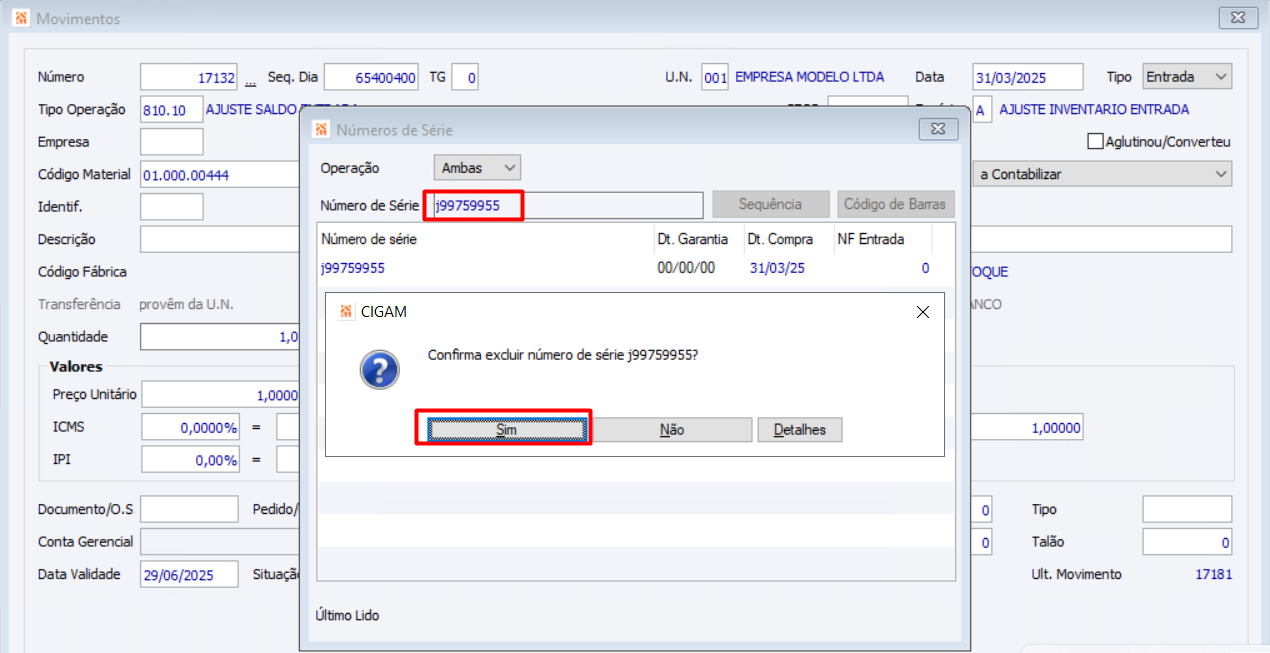1270x653 pixels.
Task: Open the Tipo dropdown showing Entrada
Action: [1187, 77]
